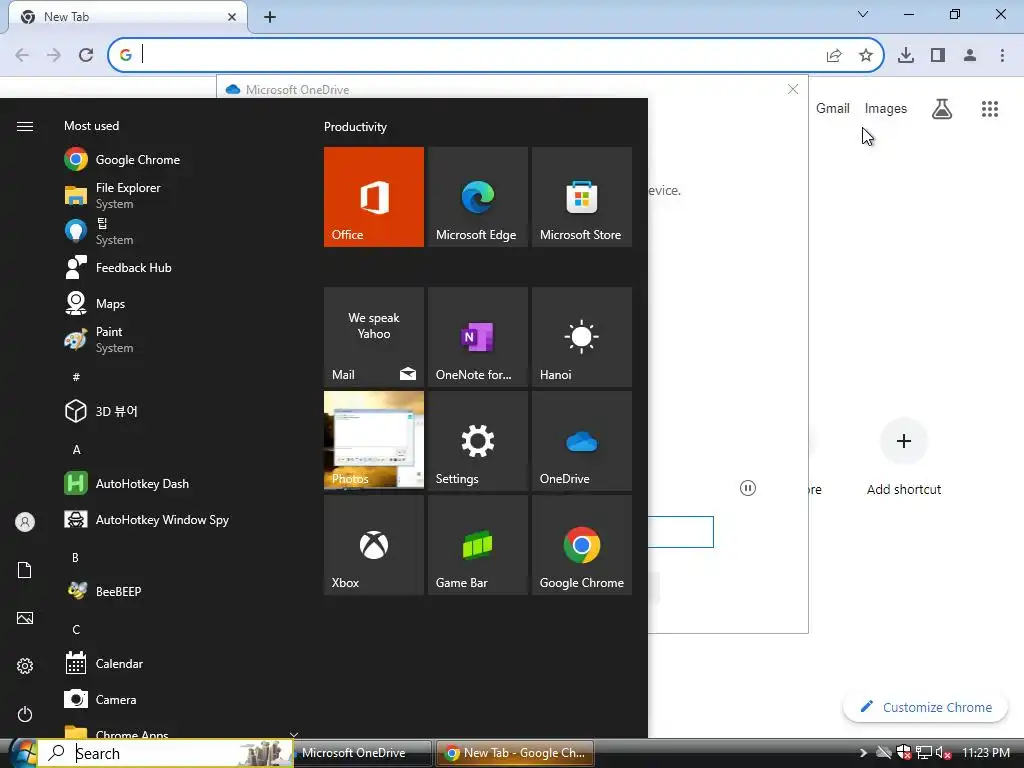Open Chrome three-dot menu

click(1002, 55)
